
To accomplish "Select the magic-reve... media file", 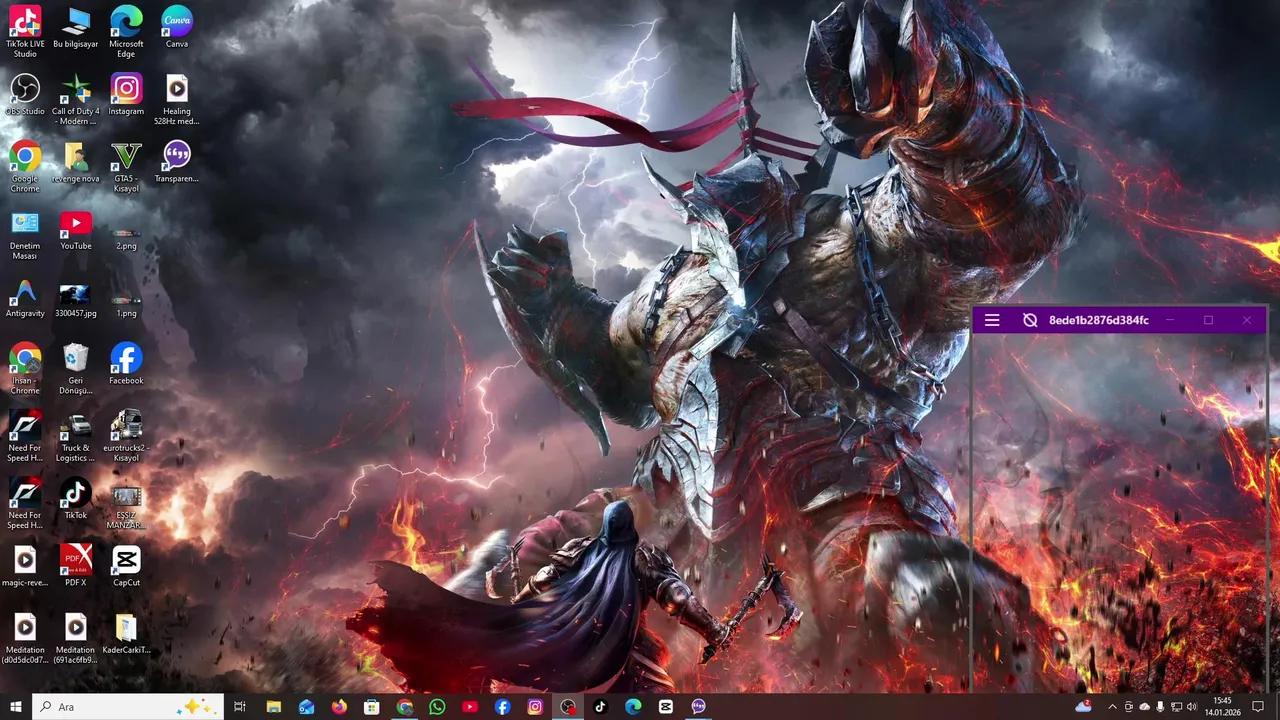I will [25, 566].
